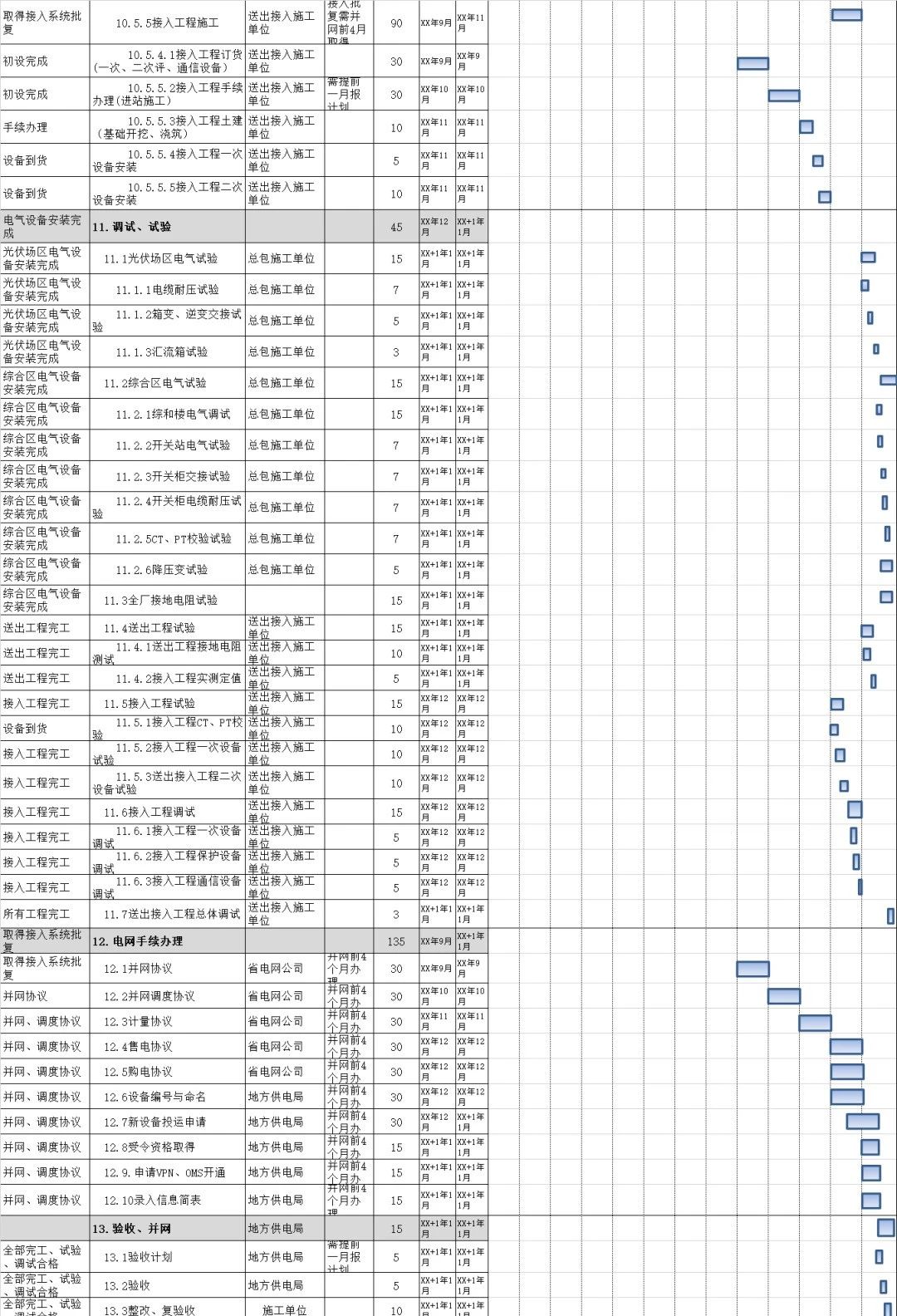
Task: Click the 12.6设备编号与命名 task cell
Action: pyautogui.click(x=167, y=1097)
